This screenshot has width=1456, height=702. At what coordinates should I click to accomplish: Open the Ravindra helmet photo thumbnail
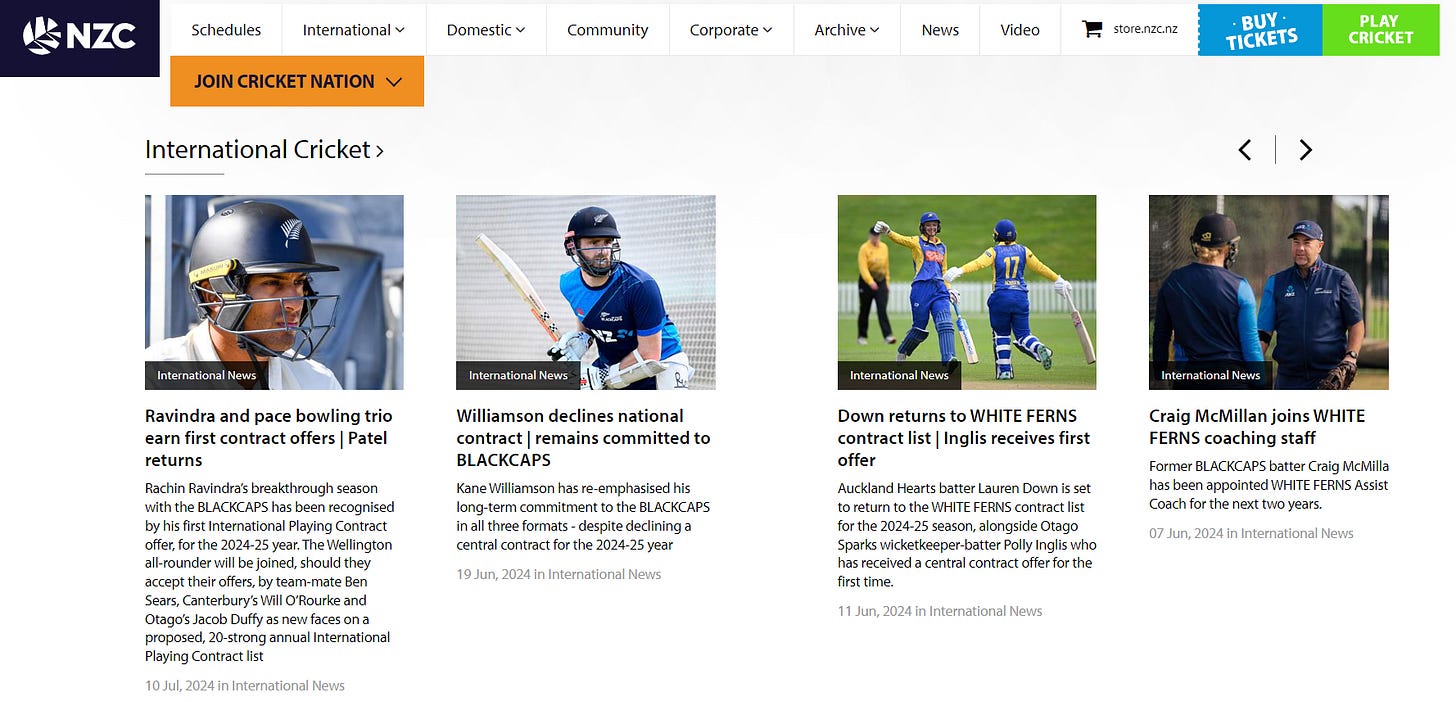click(x=274, y=292)
